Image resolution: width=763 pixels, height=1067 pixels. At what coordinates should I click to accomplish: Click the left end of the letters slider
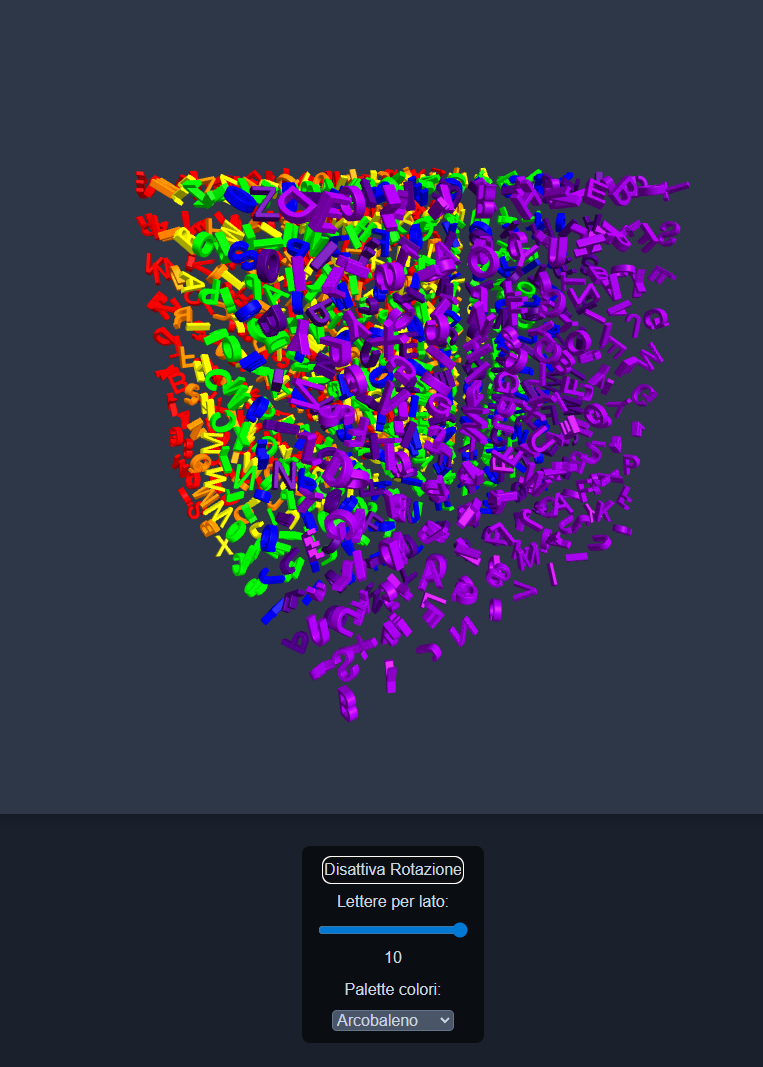[322, 930]
